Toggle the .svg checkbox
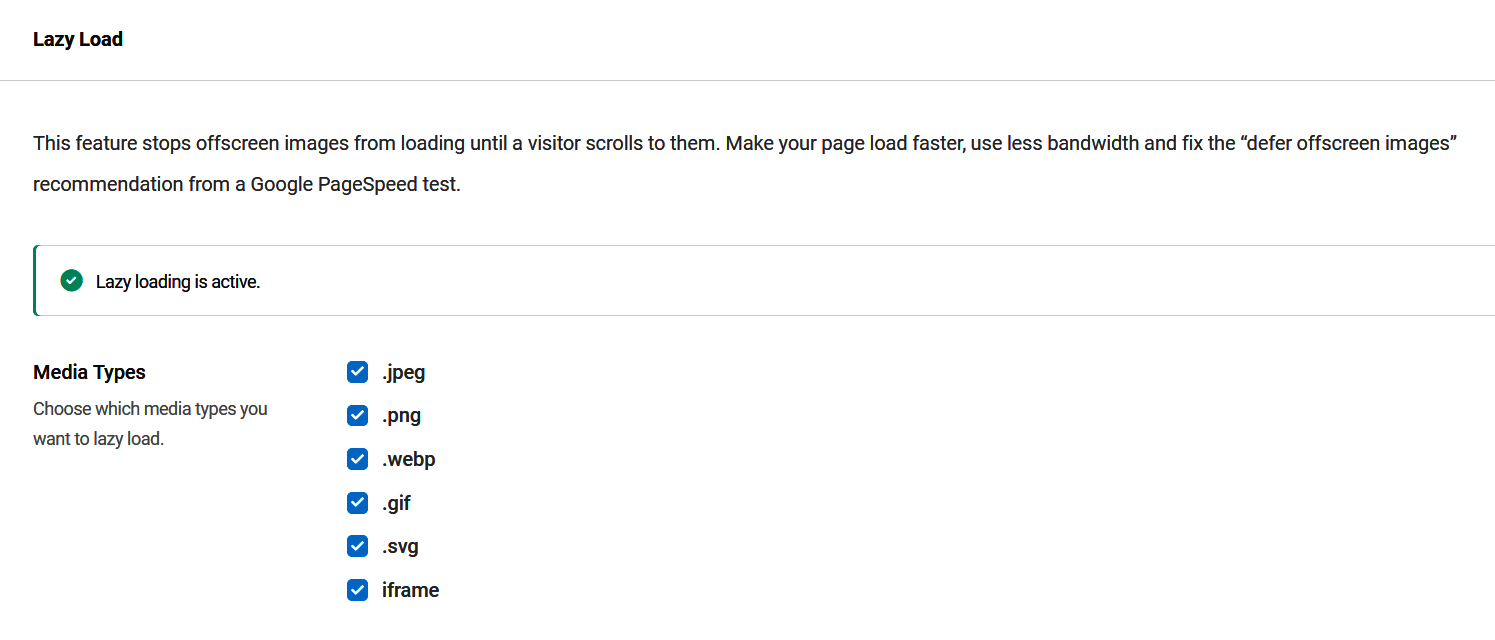 357,546
